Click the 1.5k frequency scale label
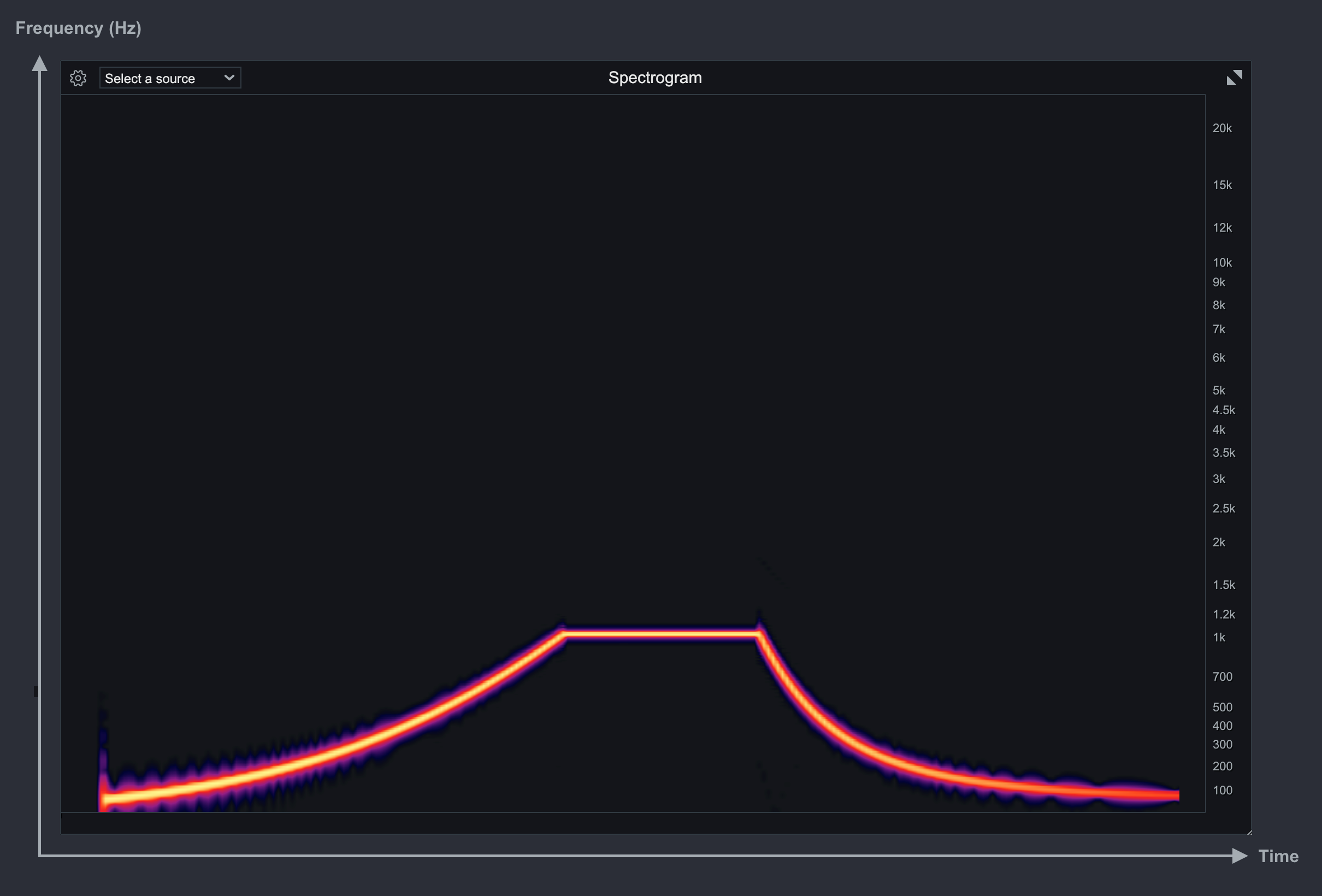The image size is (1322, 896). point(1223,585)
